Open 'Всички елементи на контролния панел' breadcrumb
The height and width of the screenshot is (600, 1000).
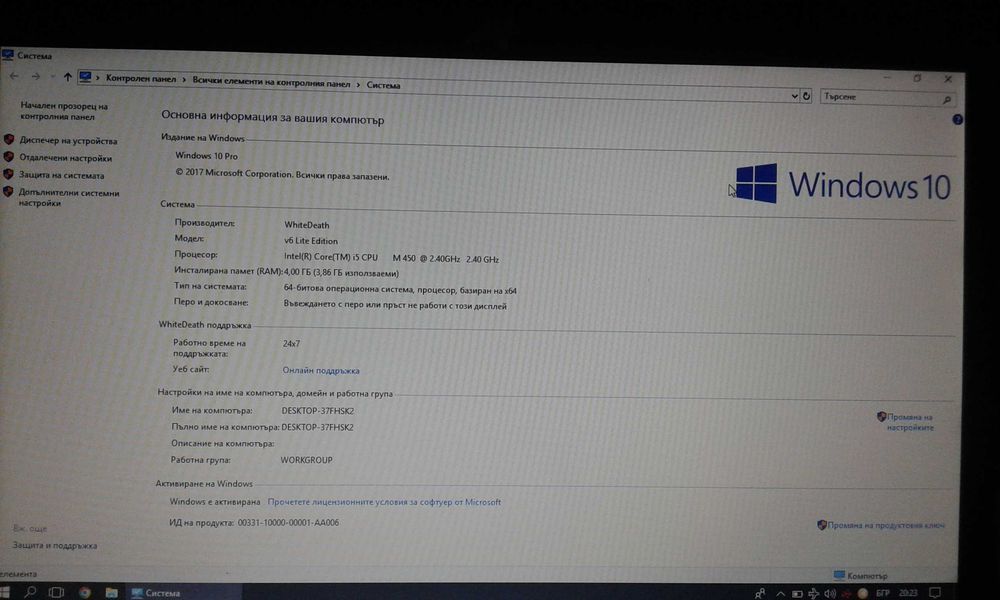(x=271, y=82)
